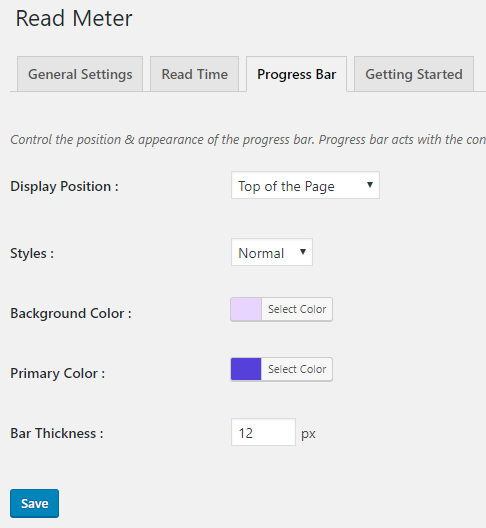This screenshot has width=486, height=528.
Task: Go to the Getting Started tab
Action: [414, 74]
